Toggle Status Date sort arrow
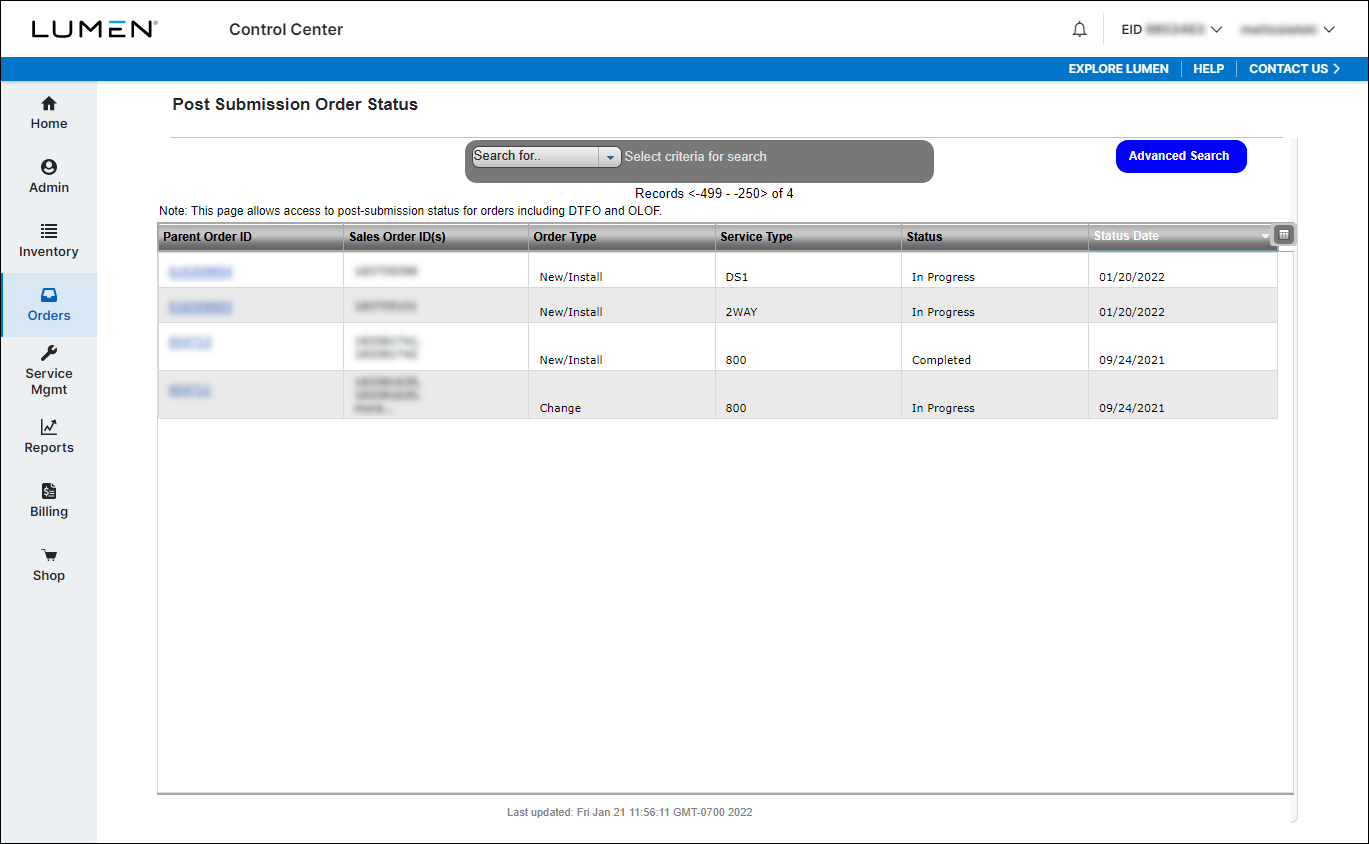Screen dimensions: 1369x844 coord(1265,237)
